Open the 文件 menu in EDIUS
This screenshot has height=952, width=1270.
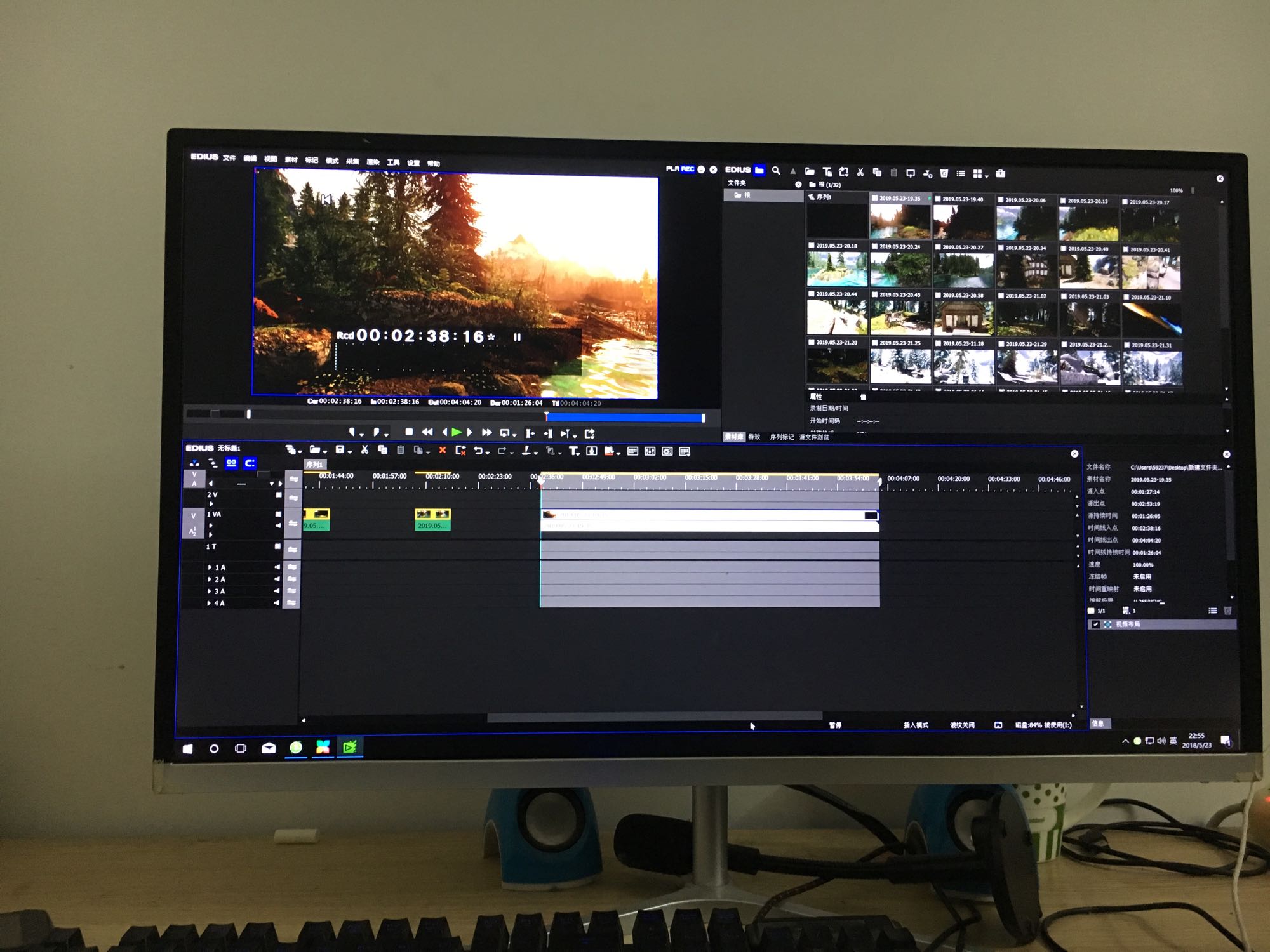point(229,157)
